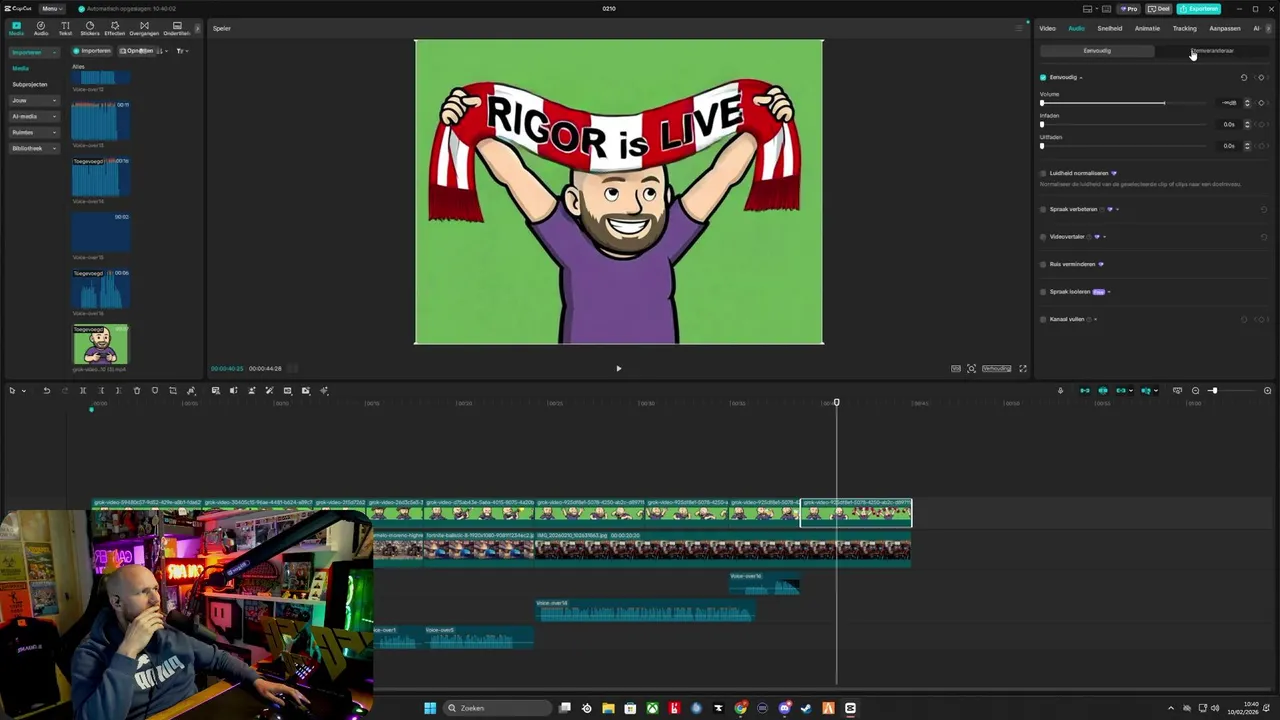Choose the selection pointer tool

pos(12,391)
